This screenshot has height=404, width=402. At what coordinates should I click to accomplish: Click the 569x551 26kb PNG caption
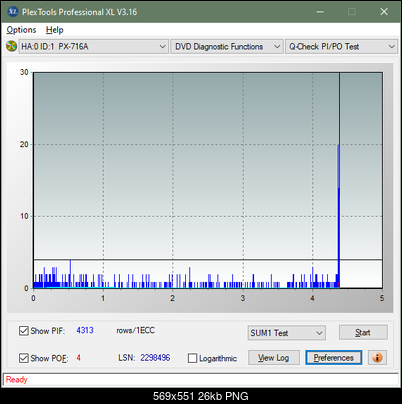coord(201,396)
